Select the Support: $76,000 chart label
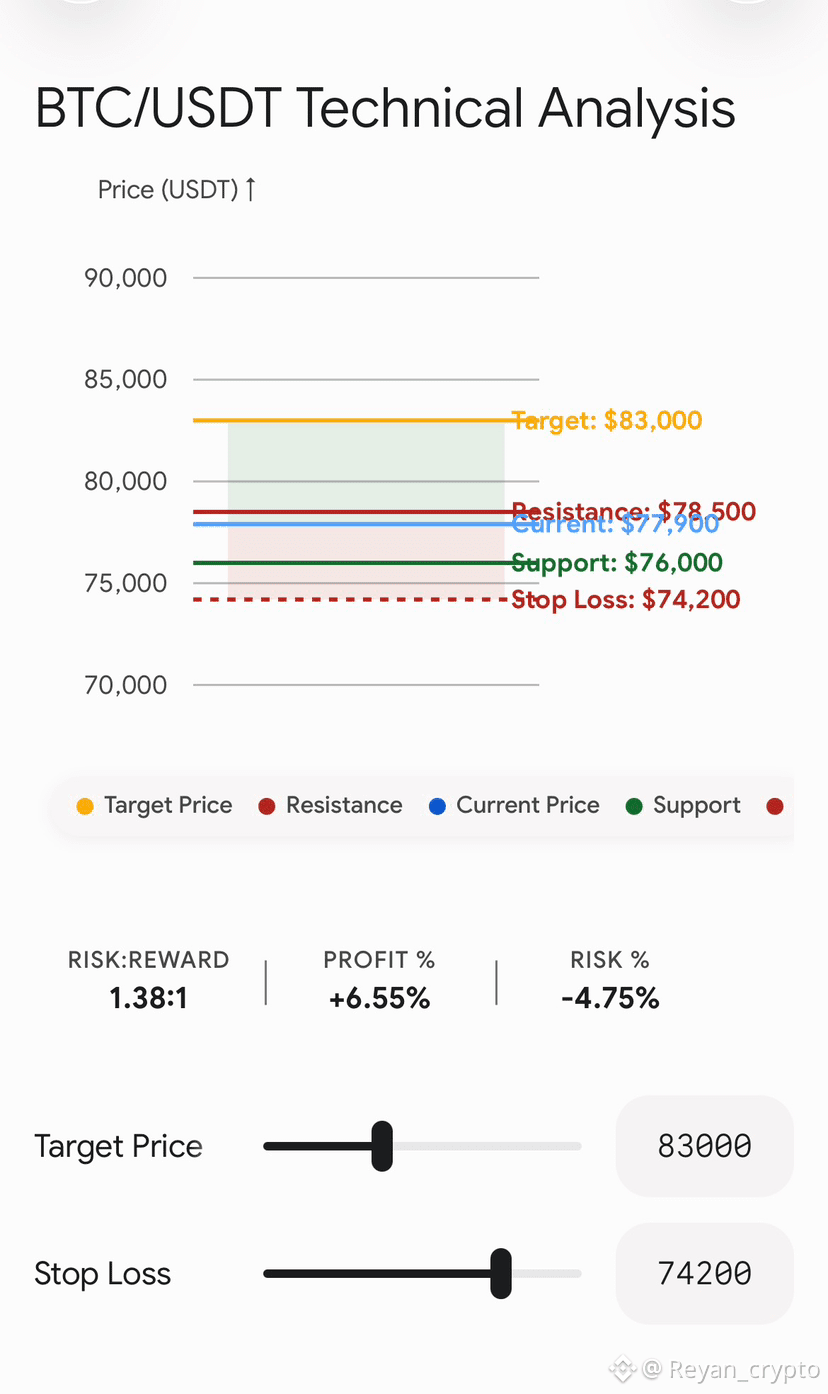 point(617,563)
